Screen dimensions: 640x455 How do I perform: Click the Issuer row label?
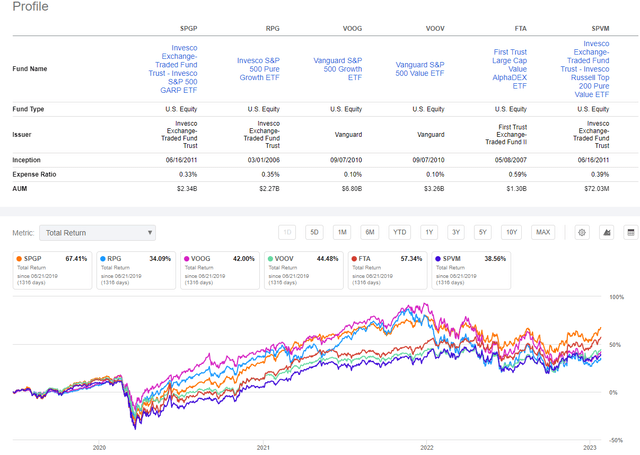[x=22, y=135]
